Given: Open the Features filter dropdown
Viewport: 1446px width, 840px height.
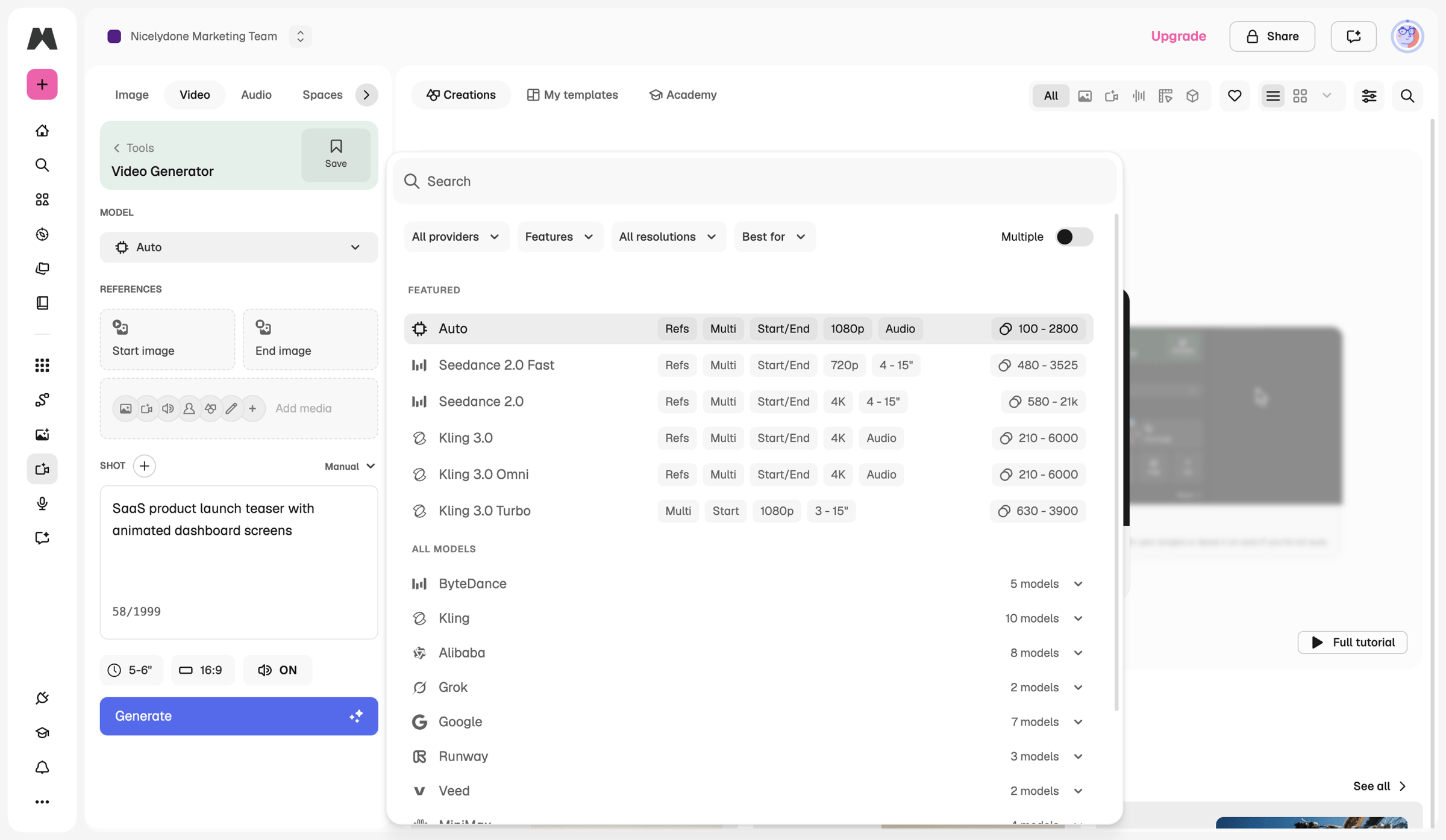Looking at the screenshot, I should pos(560,237).
